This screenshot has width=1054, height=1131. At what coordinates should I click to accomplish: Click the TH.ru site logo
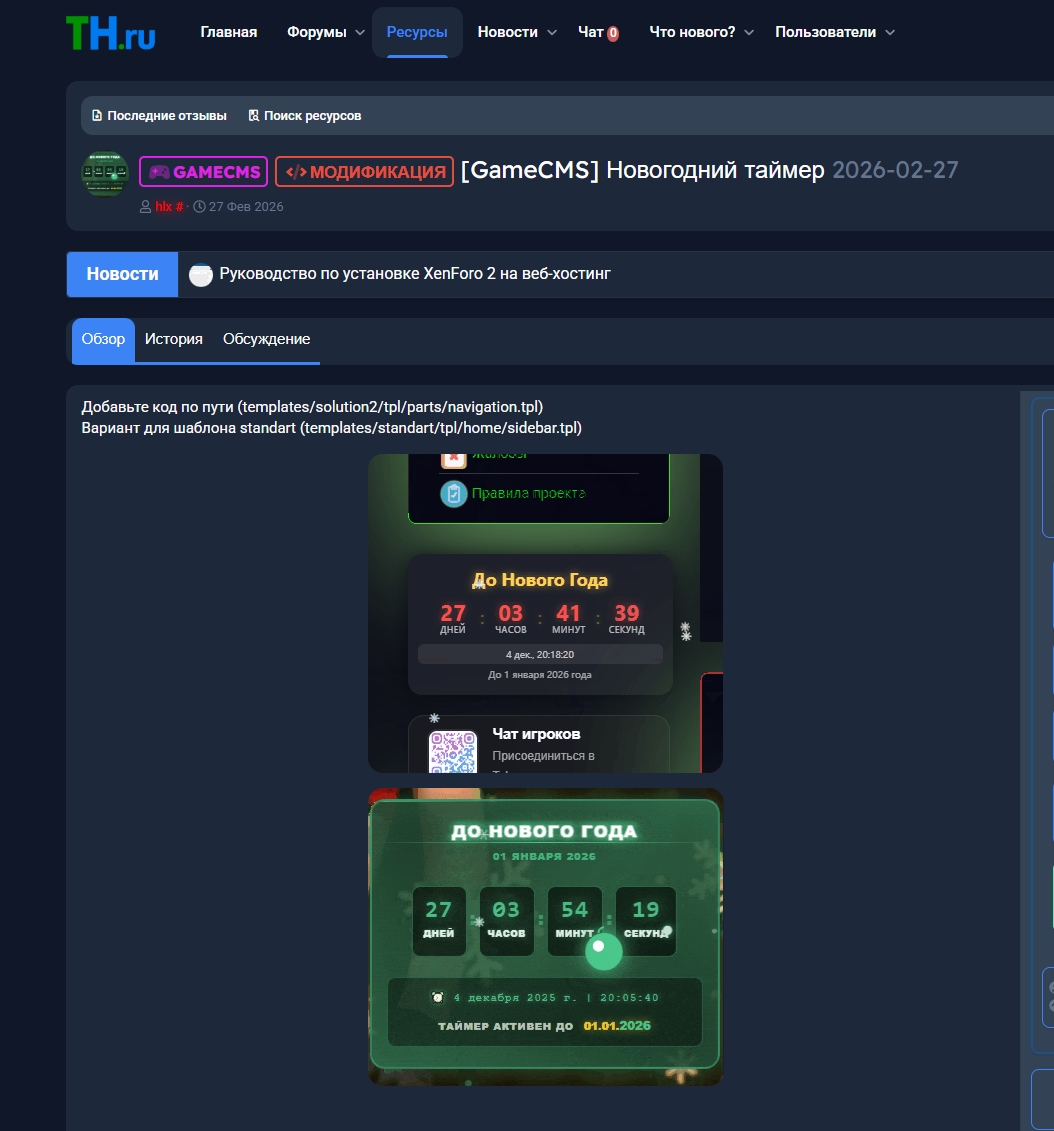tap(110, 32)
